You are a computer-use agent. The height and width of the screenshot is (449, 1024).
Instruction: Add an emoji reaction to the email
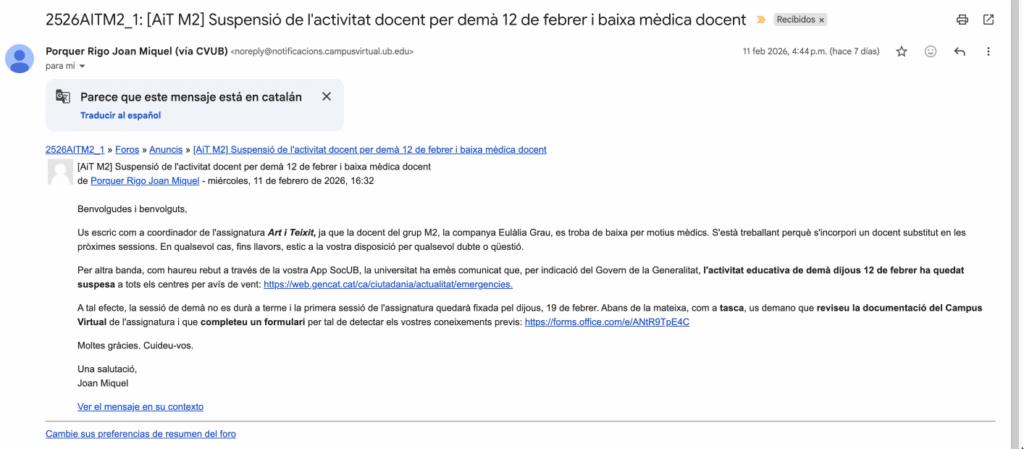(930, 51)
